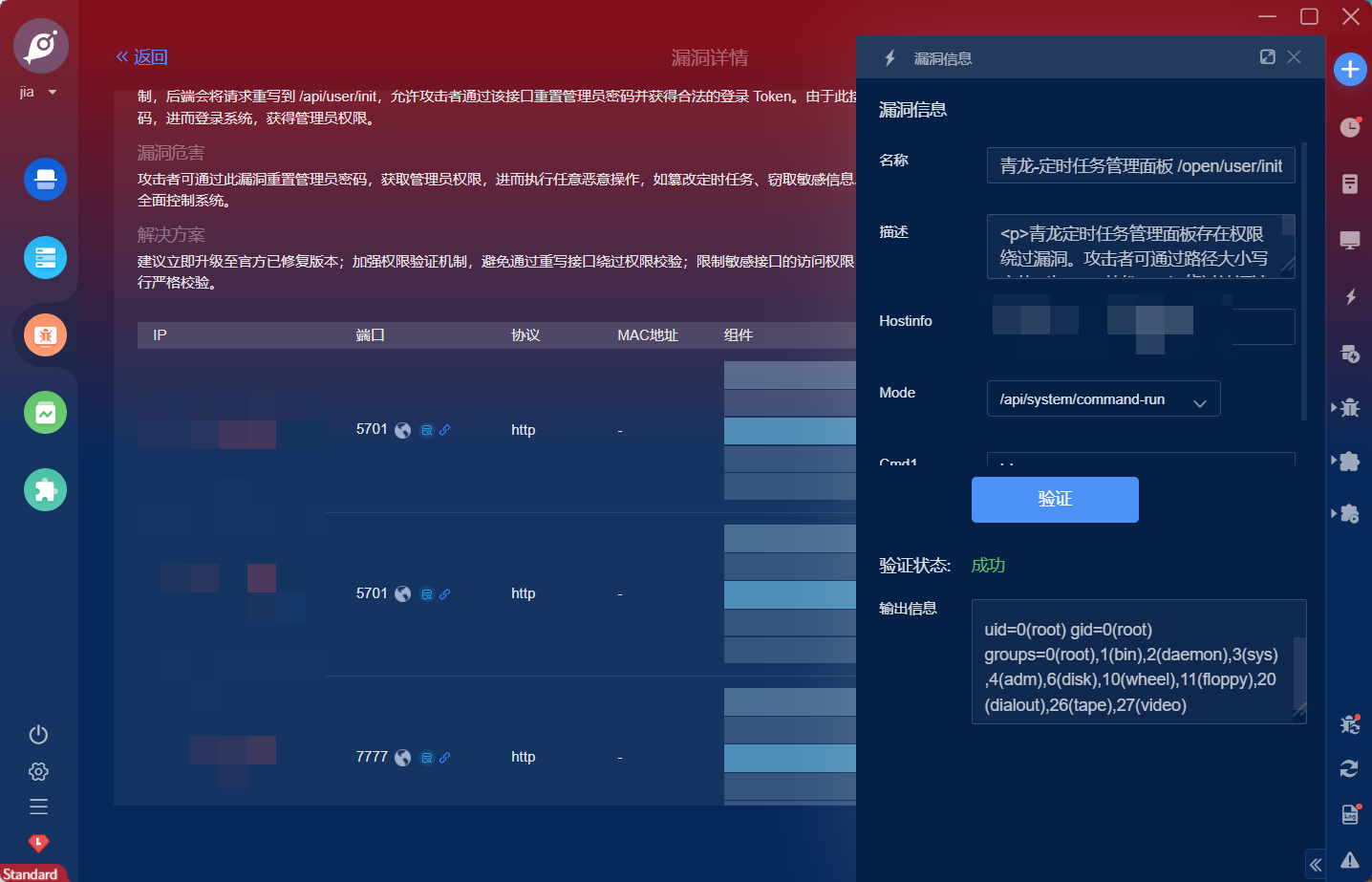Viewport: 1372px width, 882px height.
Task: Expand the bug submenu on right toolbar
Action: point(1348,408)
